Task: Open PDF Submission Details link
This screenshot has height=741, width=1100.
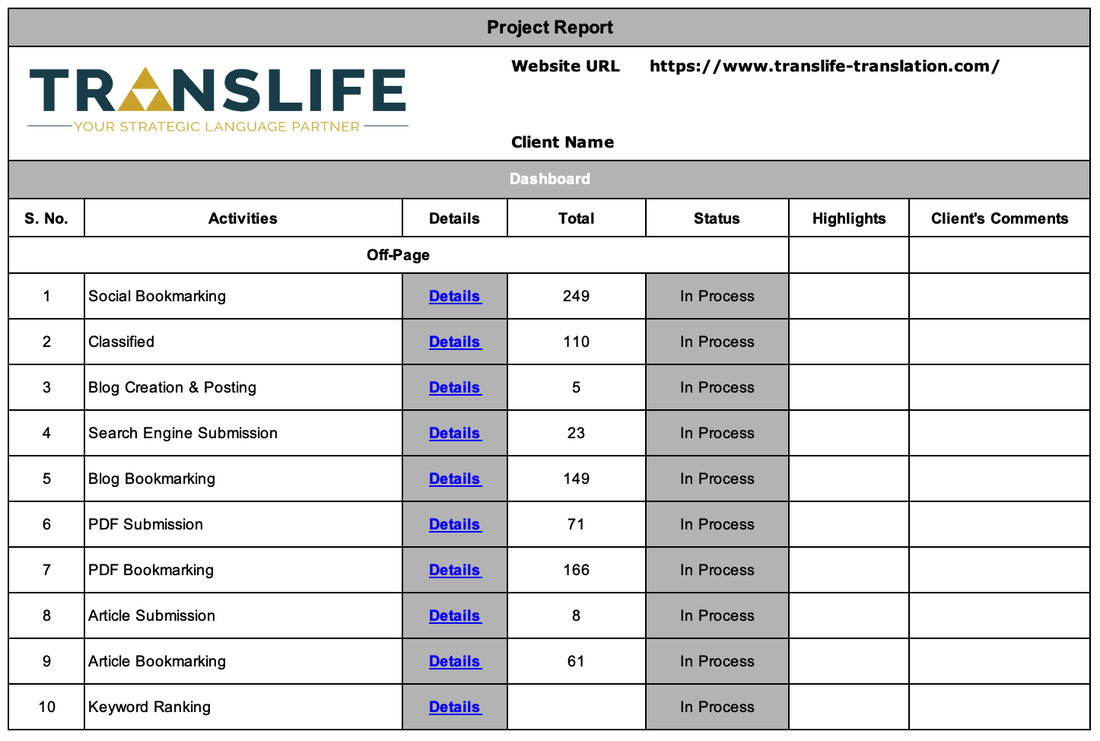Action: tap(454, 524)
